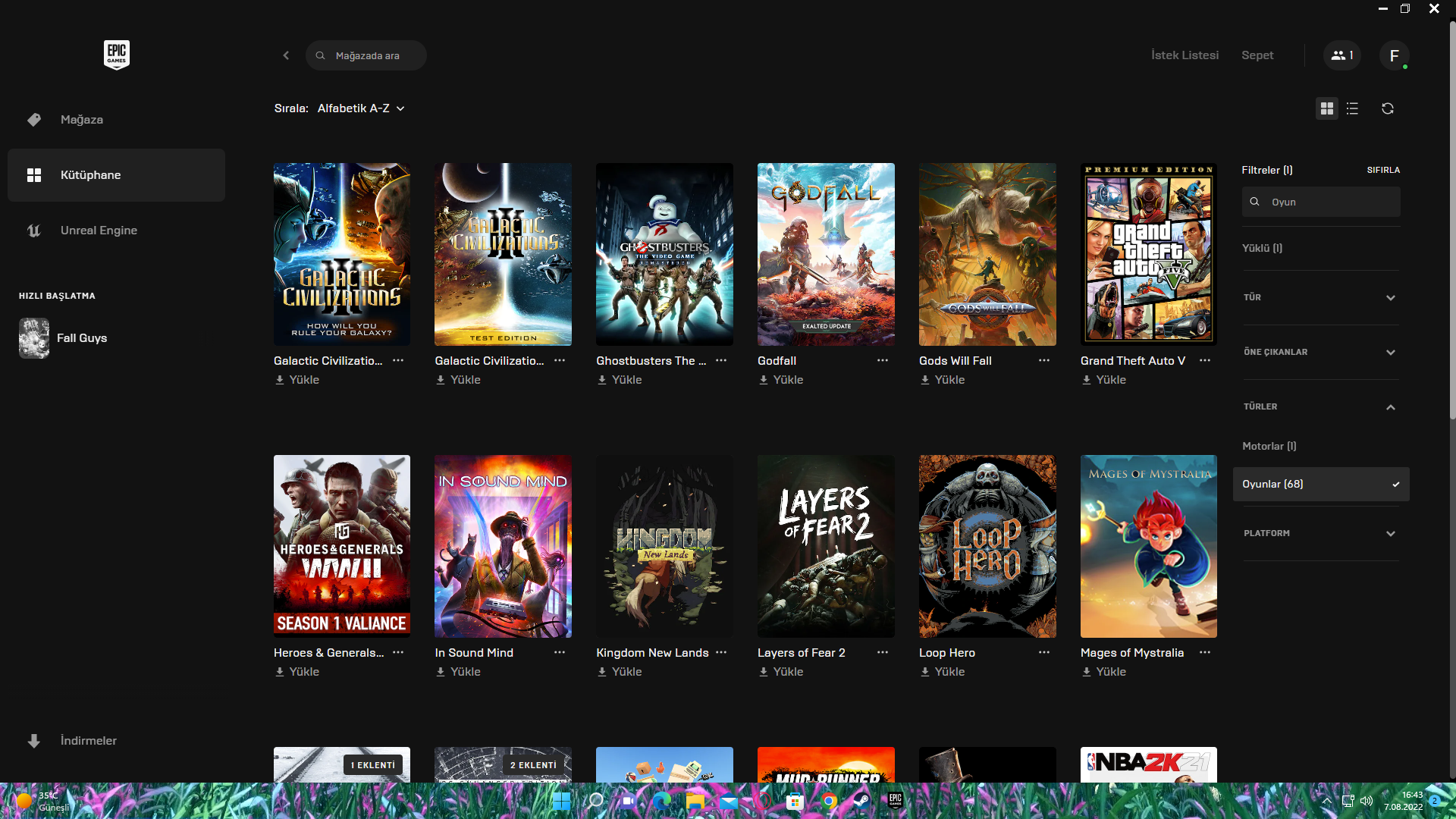This screenshot has height=819, width=1456.
Task: Click Yükle for Kingdom New Lands
Action: (619, 672)
